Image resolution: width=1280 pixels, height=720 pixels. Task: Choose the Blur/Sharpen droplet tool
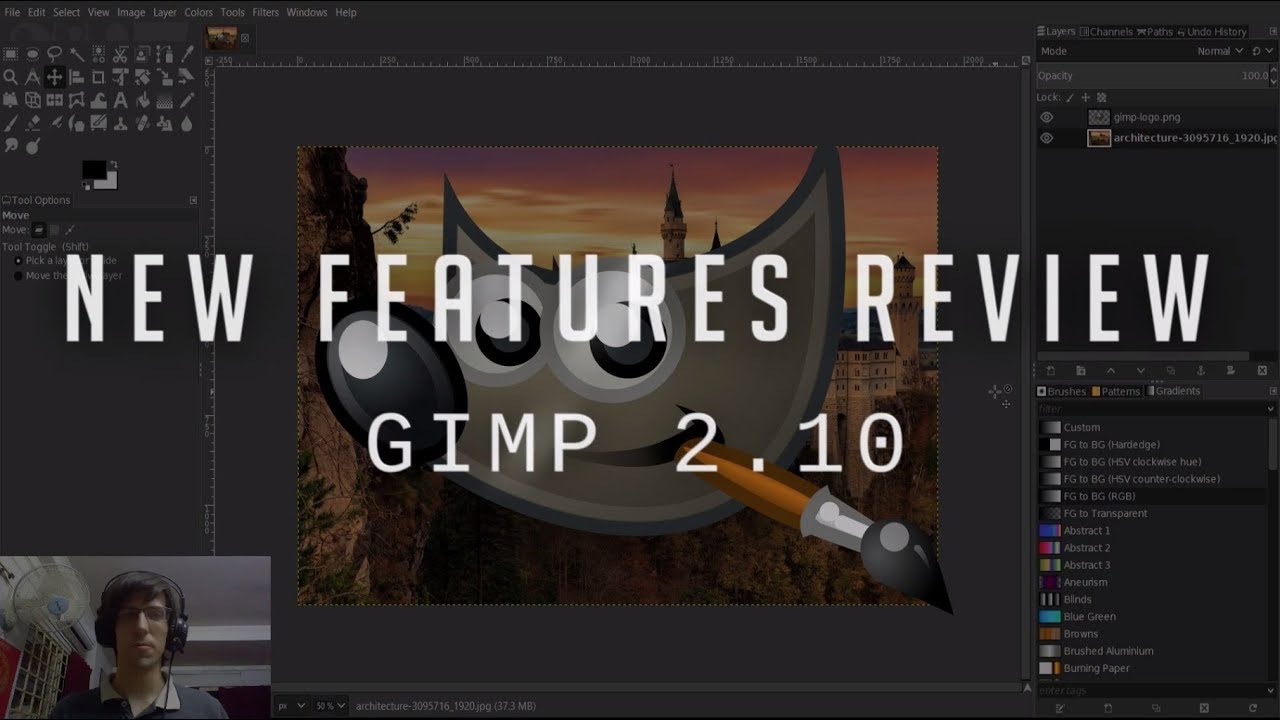point(187,123)
